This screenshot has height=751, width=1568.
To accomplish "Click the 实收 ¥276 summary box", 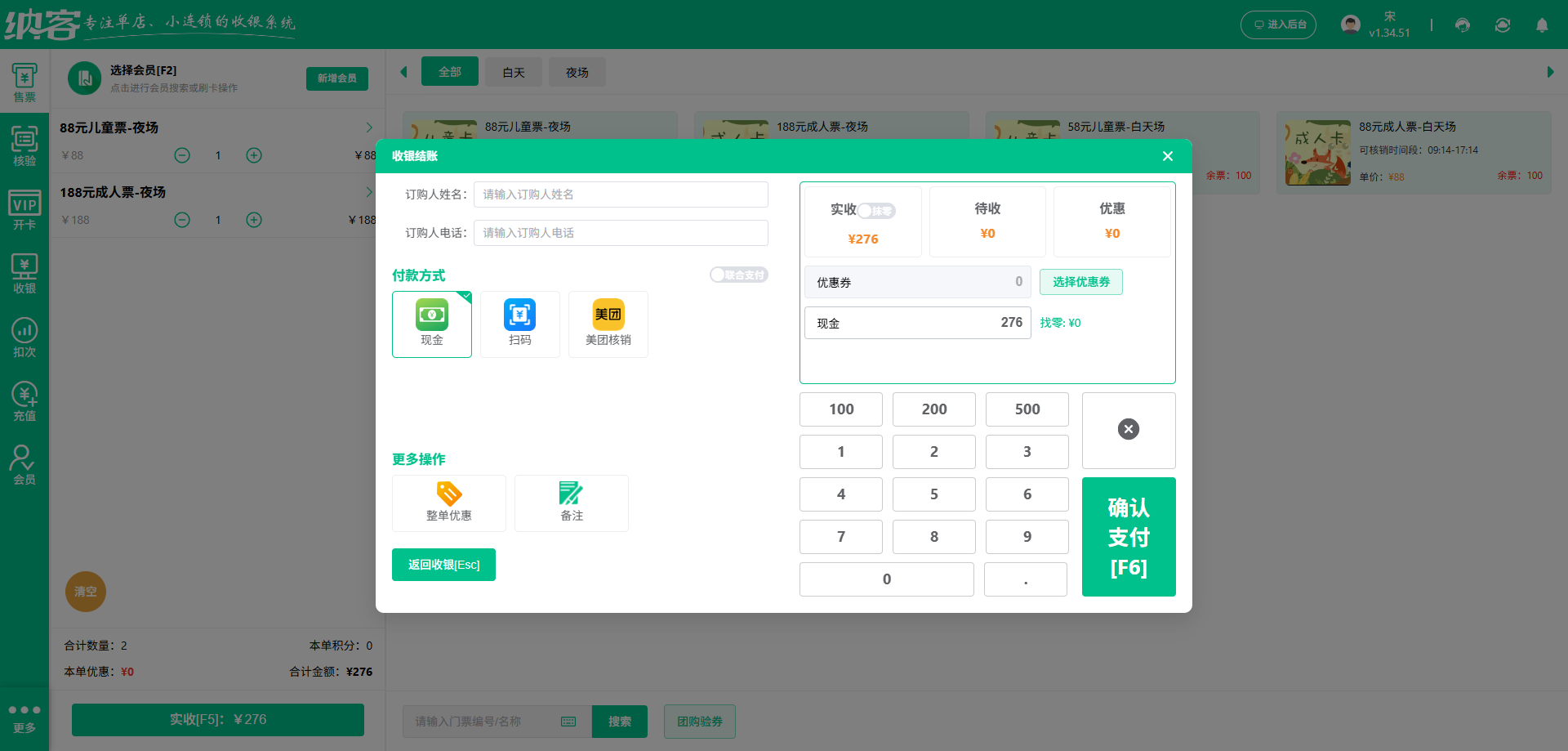I will click(863, 221).
